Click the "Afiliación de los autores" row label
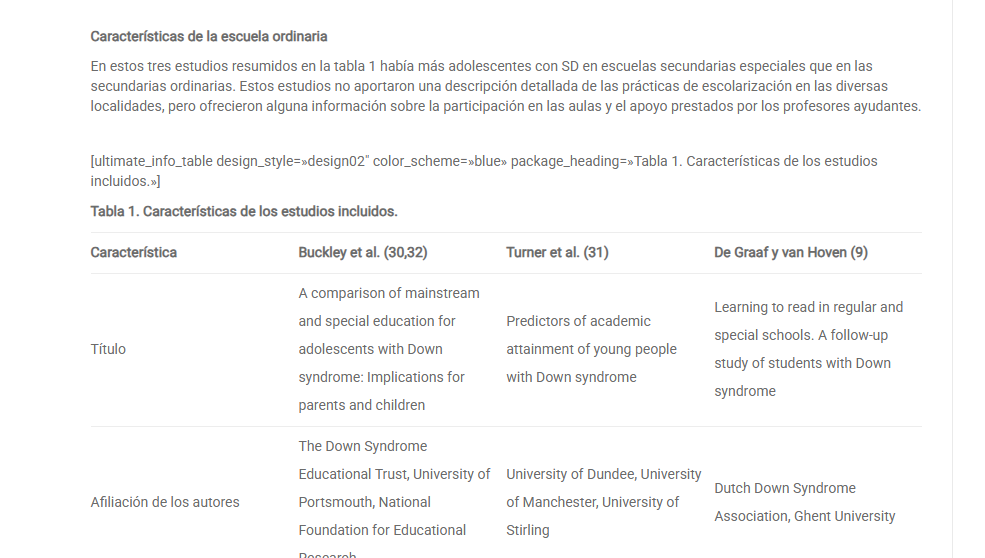This screenshot has width=985, height=558. coord(165,502)
